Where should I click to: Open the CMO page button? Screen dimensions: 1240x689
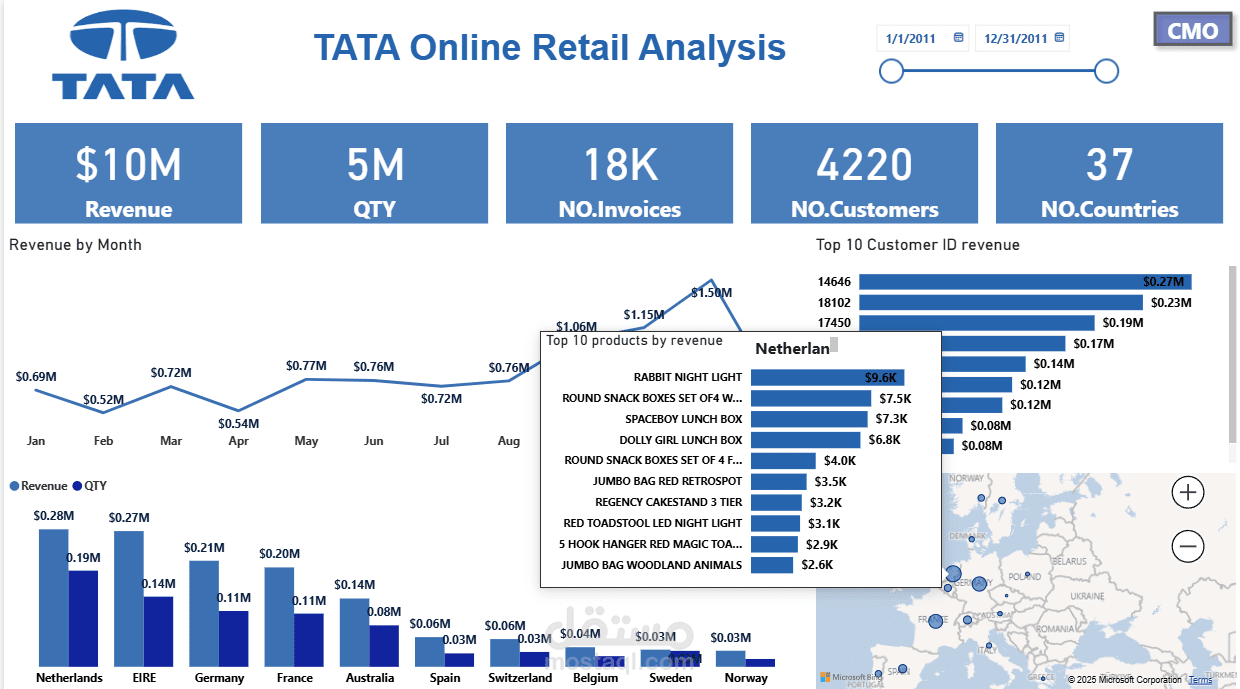click(x=1193, y=30)
